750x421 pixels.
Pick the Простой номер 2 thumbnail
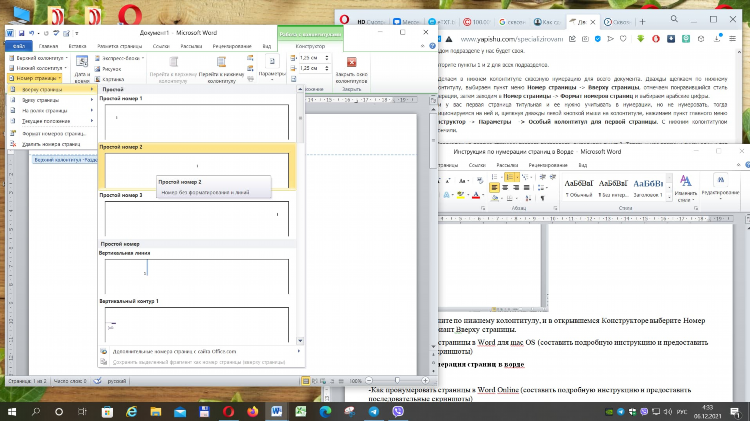point(197,166)
